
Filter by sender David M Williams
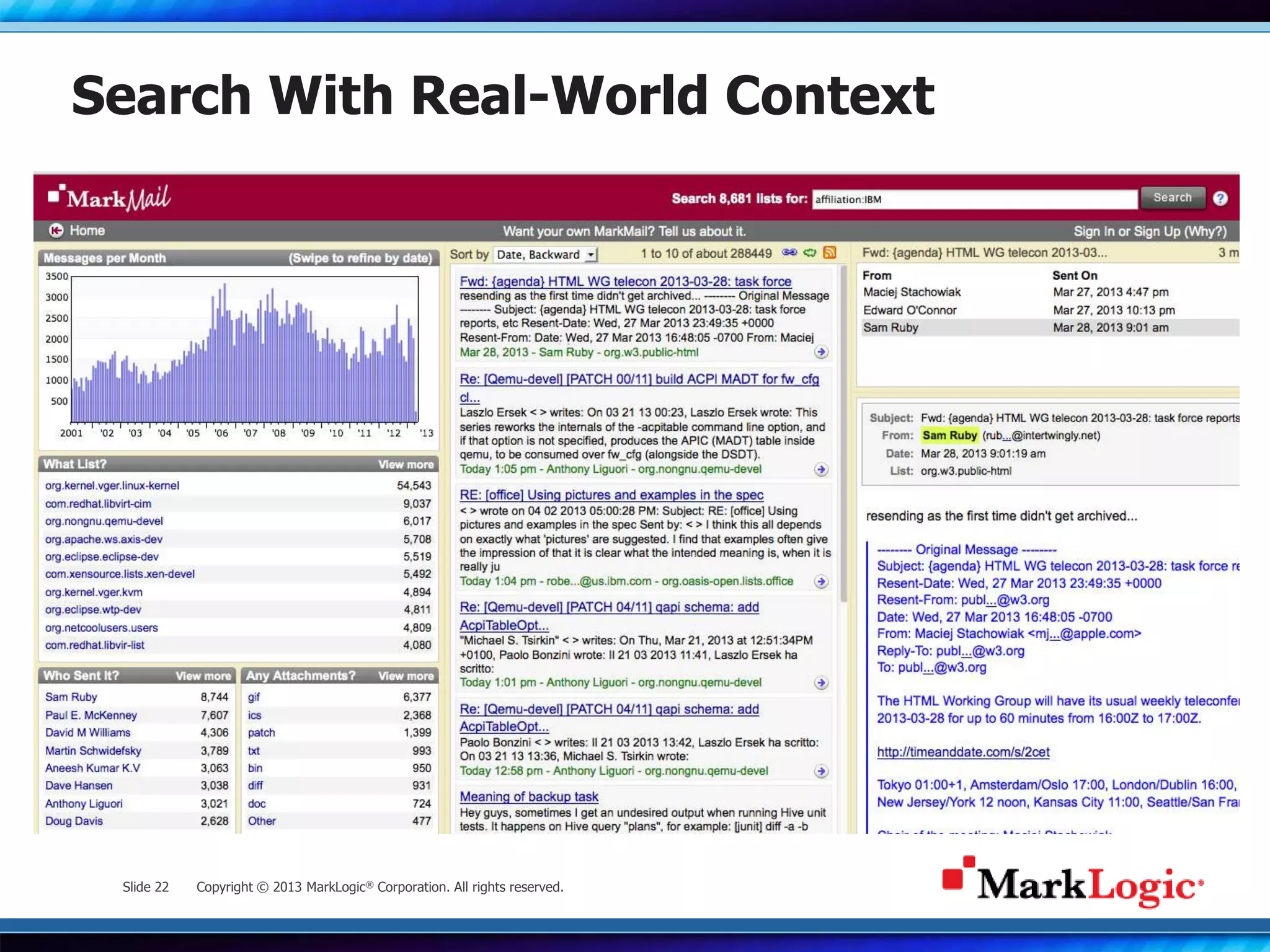87,733
